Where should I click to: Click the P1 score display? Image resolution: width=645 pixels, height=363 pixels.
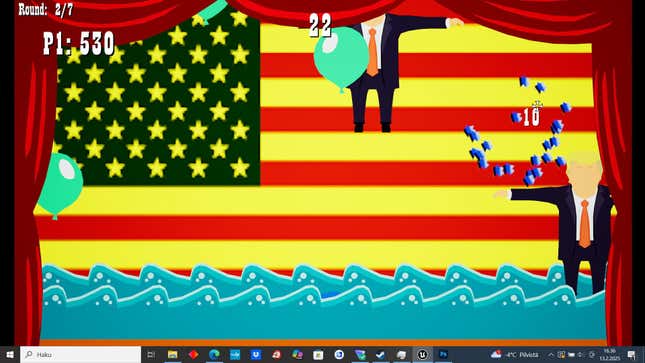pyautogui.click(x=79, y=44)
